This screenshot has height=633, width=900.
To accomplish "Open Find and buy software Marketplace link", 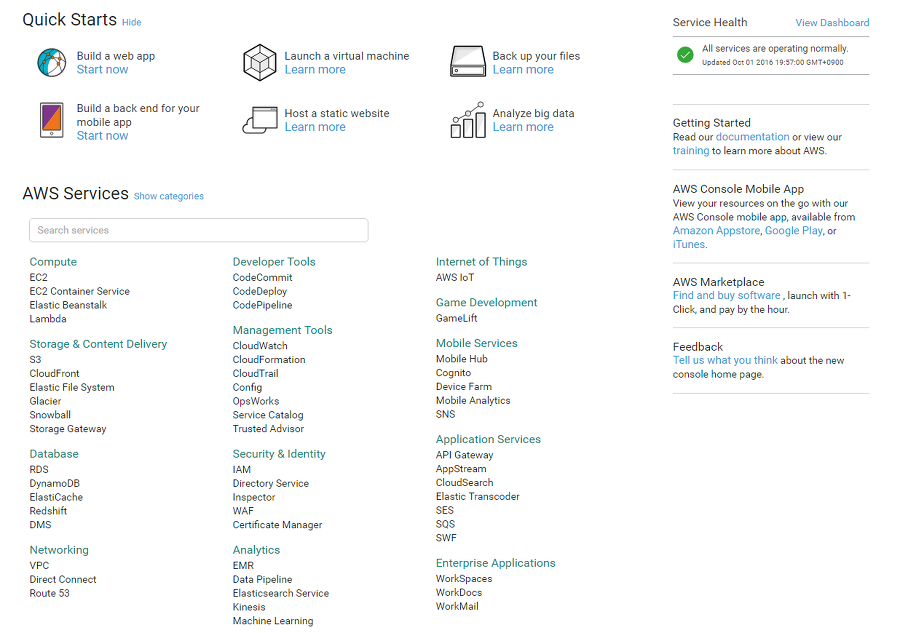I will [x=727, y=296].
